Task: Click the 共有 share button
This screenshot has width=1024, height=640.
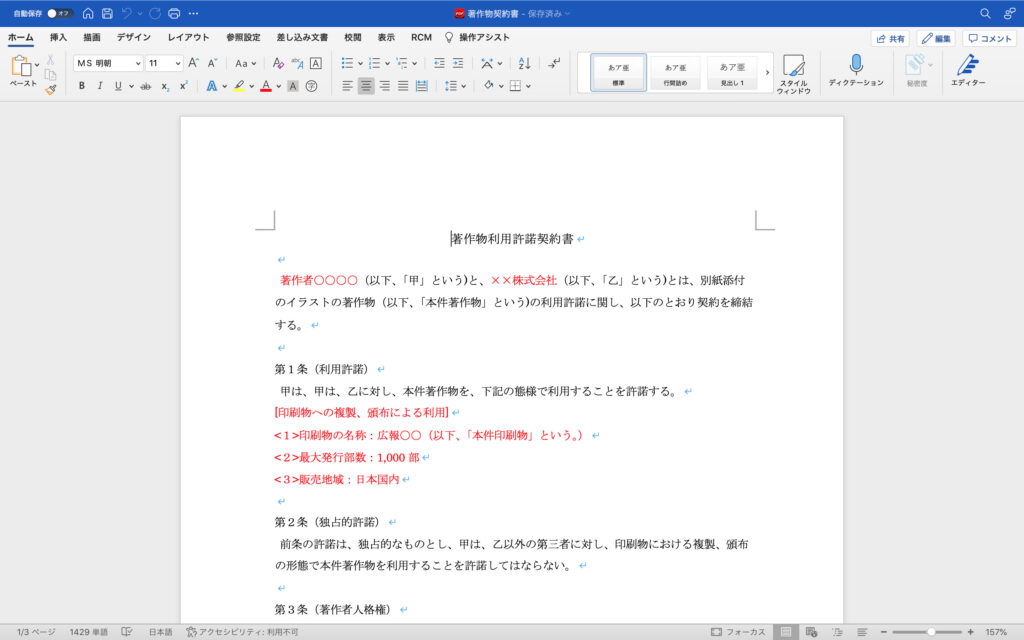Action: click(x=890, y=39)
